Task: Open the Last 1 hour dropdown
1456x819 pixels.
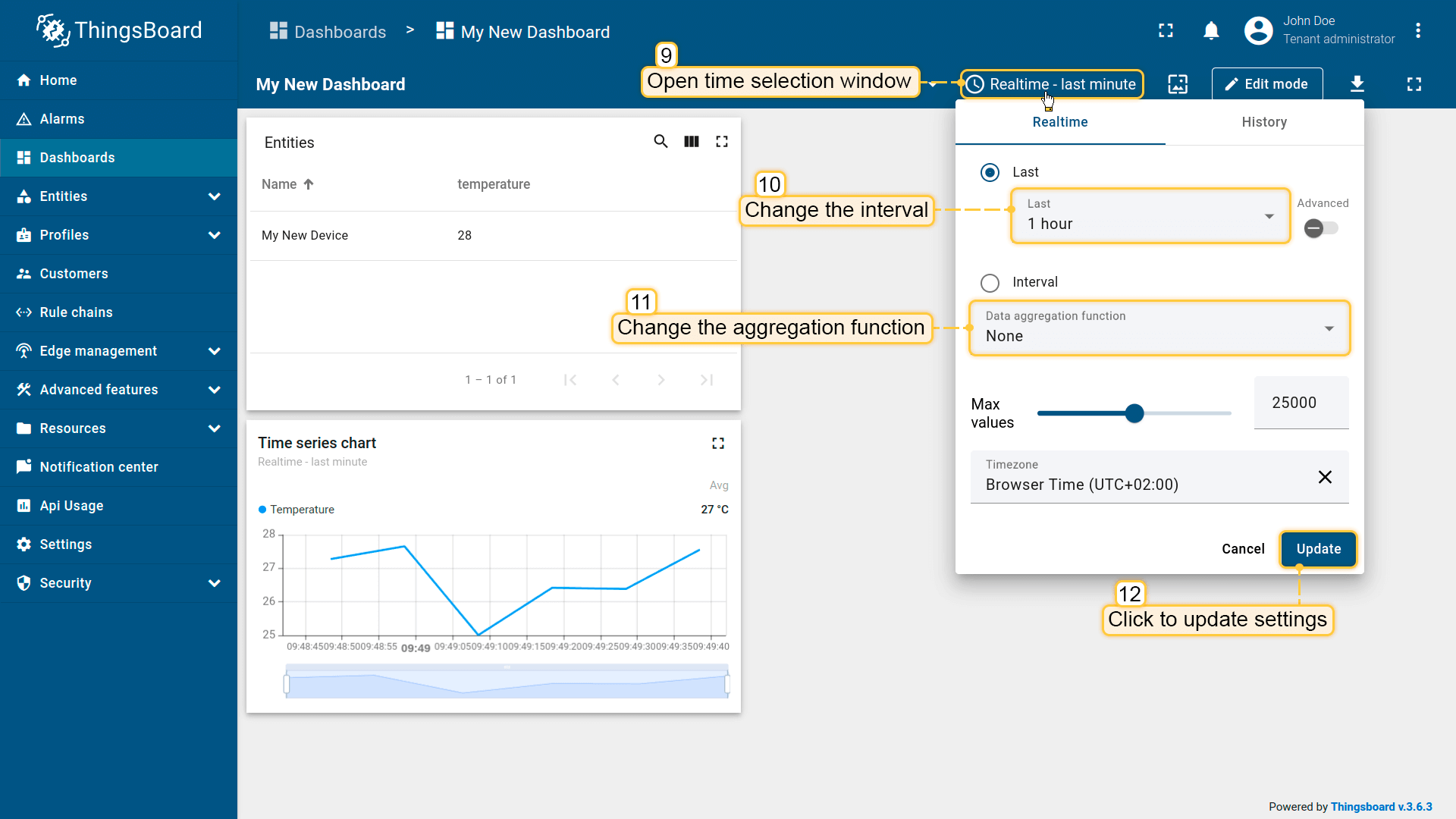Action: tap(1150, 216)
